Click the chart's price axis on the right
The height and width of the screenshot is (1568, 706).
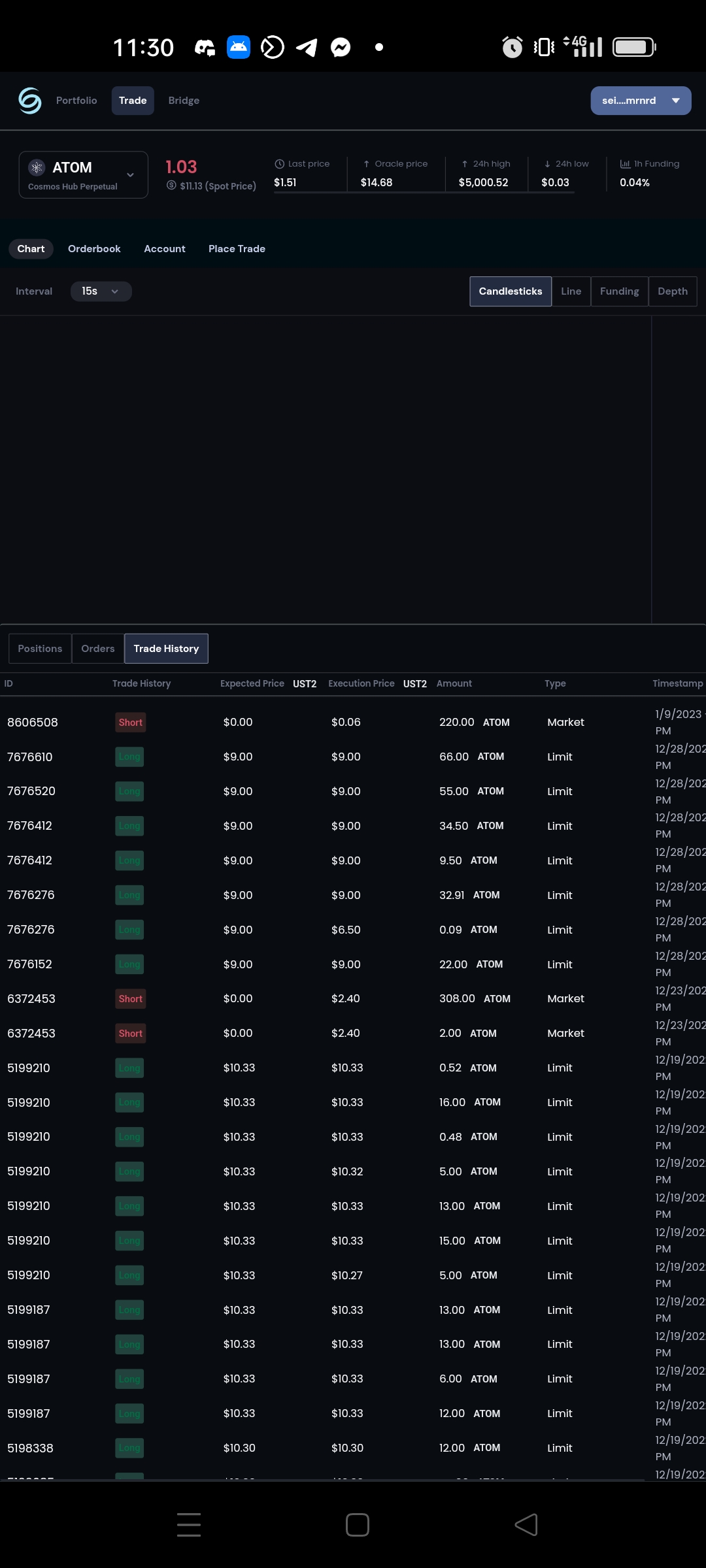click(x=679, y=469)
